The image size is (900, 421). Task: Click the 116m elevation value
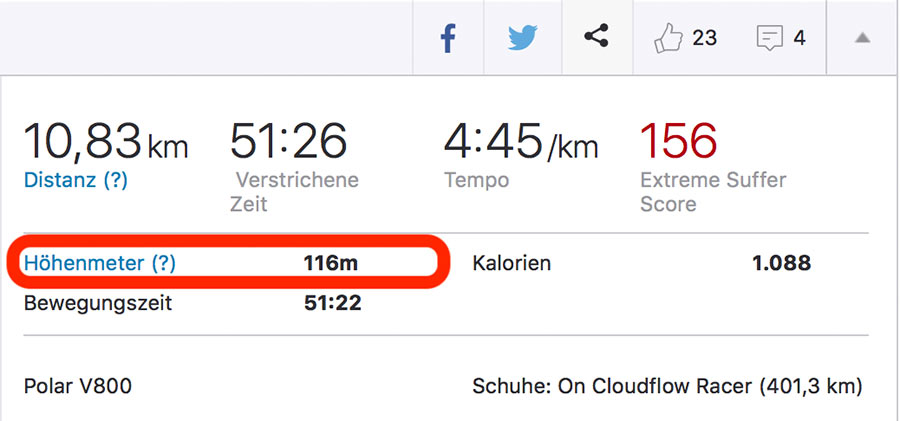331,264
